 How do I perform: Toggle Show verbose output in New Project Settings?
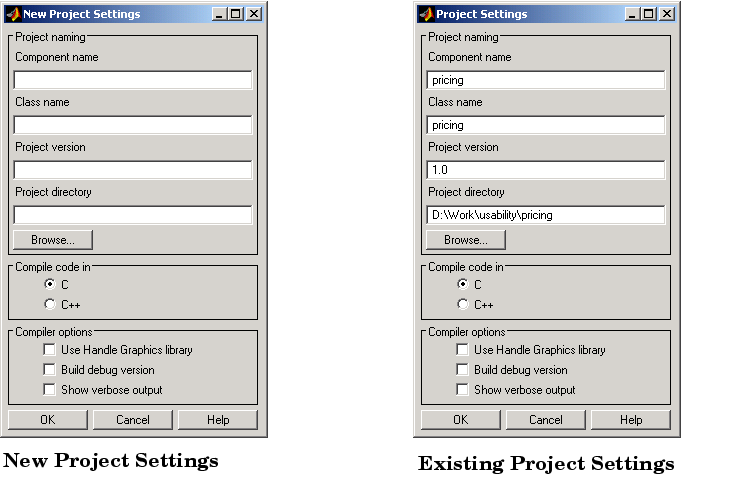49,389
